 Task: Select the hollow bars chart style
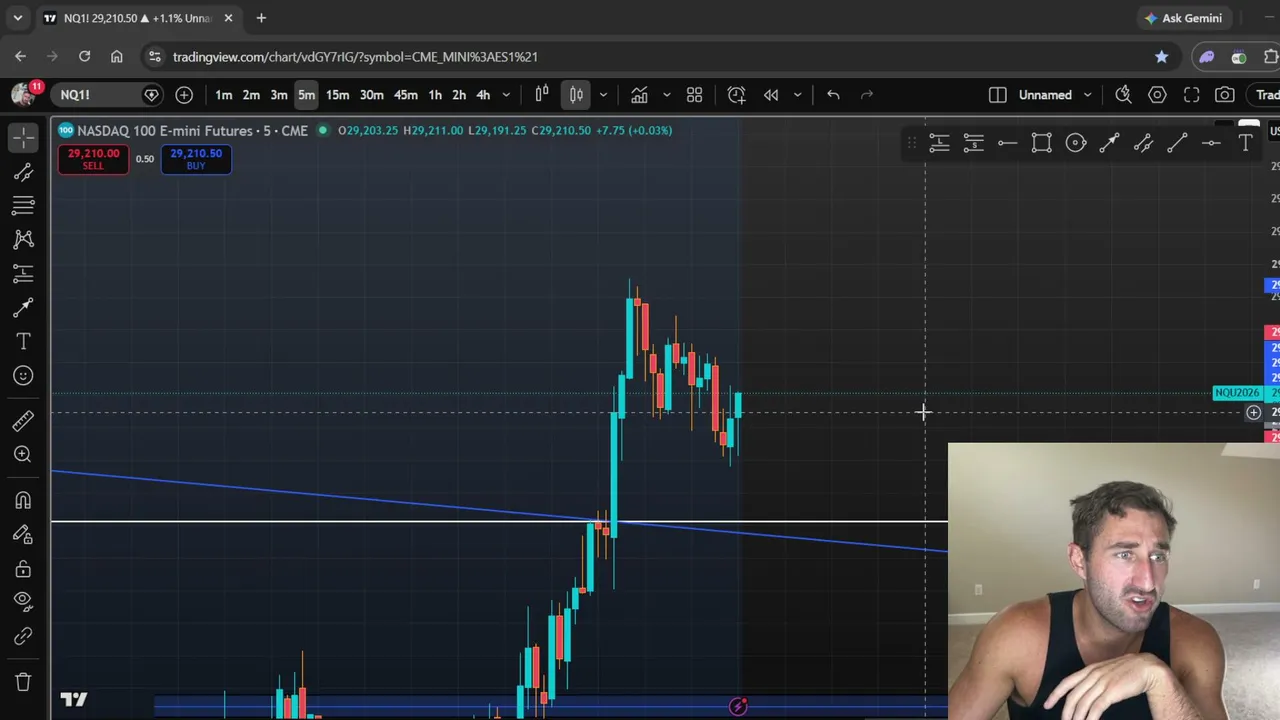point(542,95)
